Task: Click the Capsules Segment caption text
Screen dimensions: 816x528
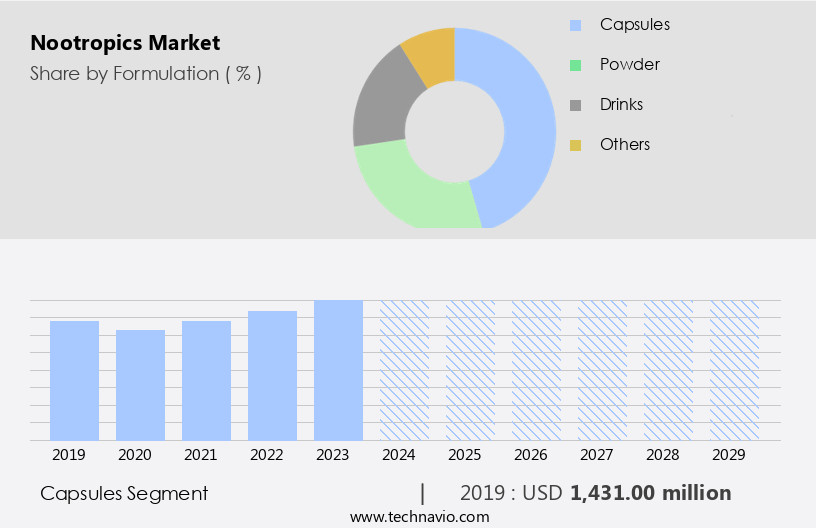Action: pyautogui.click(x=124, y=493)
